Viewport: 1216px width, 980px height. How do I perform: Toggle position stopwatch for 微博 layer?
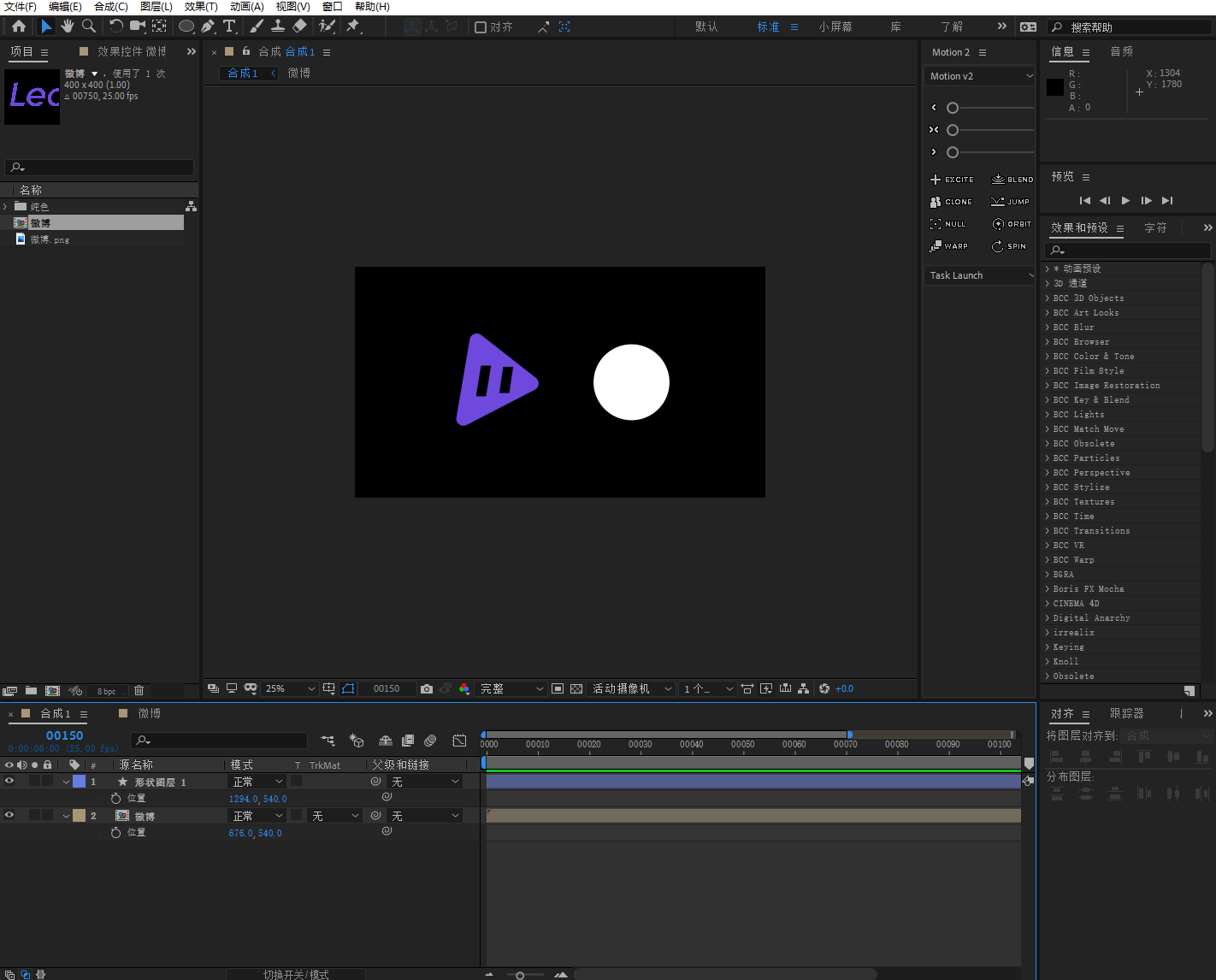(x=115, y=833)
